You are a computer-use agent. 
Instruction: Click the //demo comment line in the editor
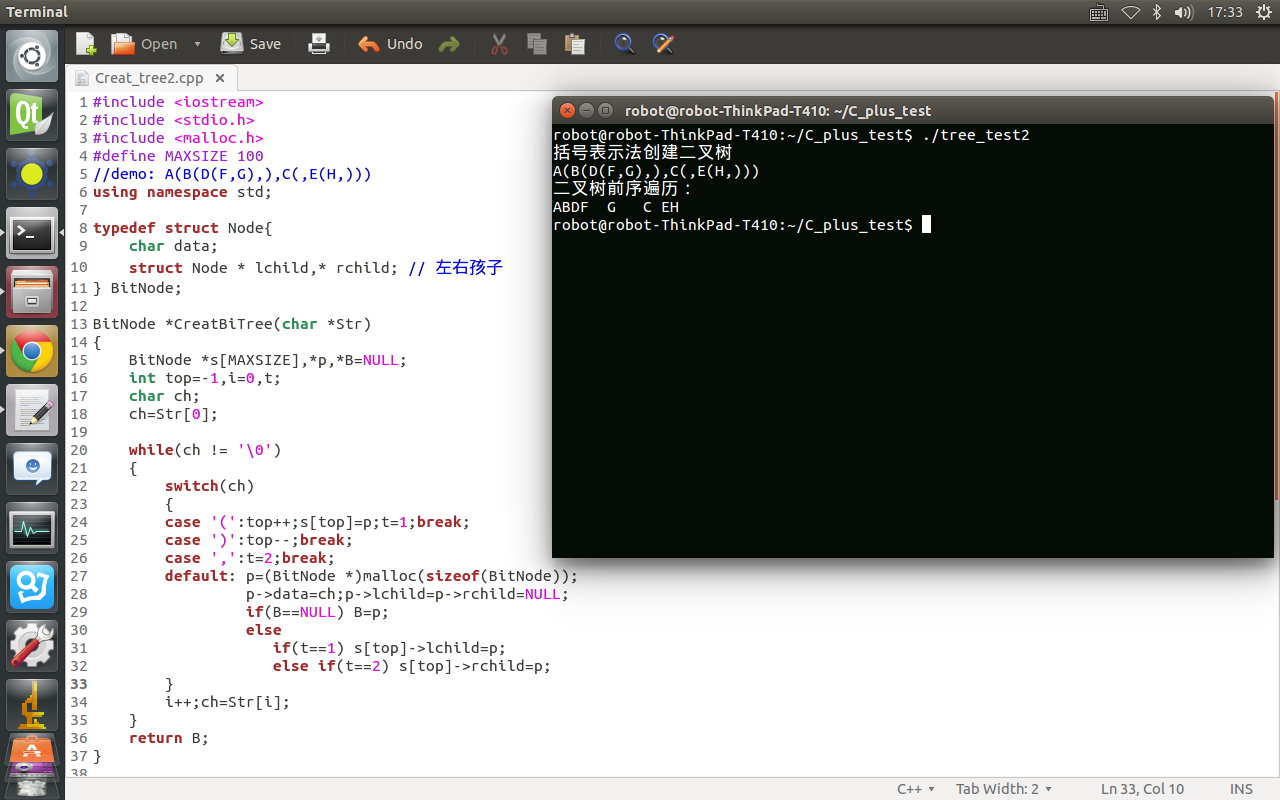pos(232,174)
